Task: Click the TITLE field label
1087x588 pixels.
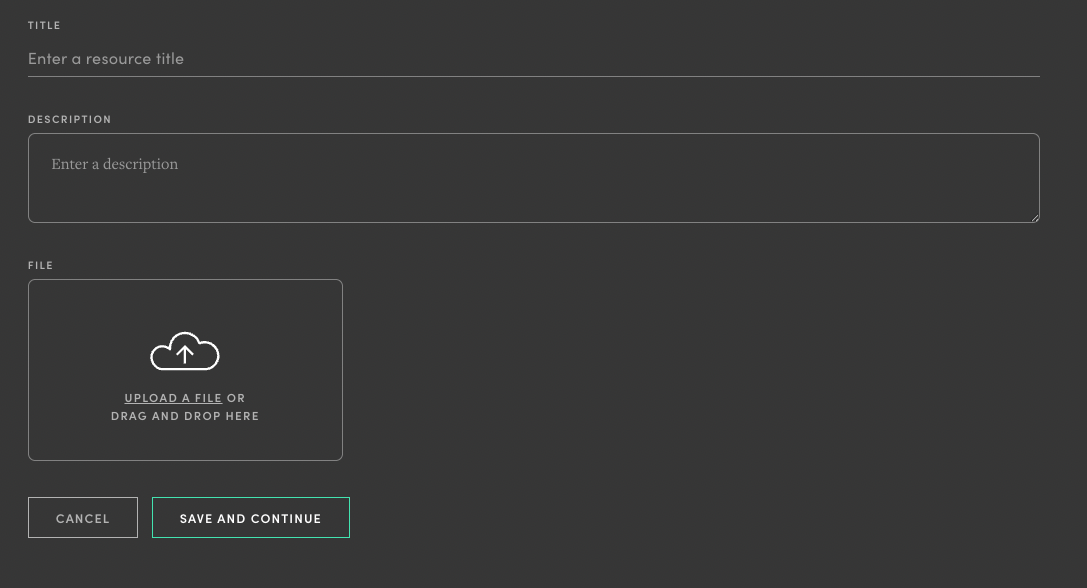Action: click(44, 25)
